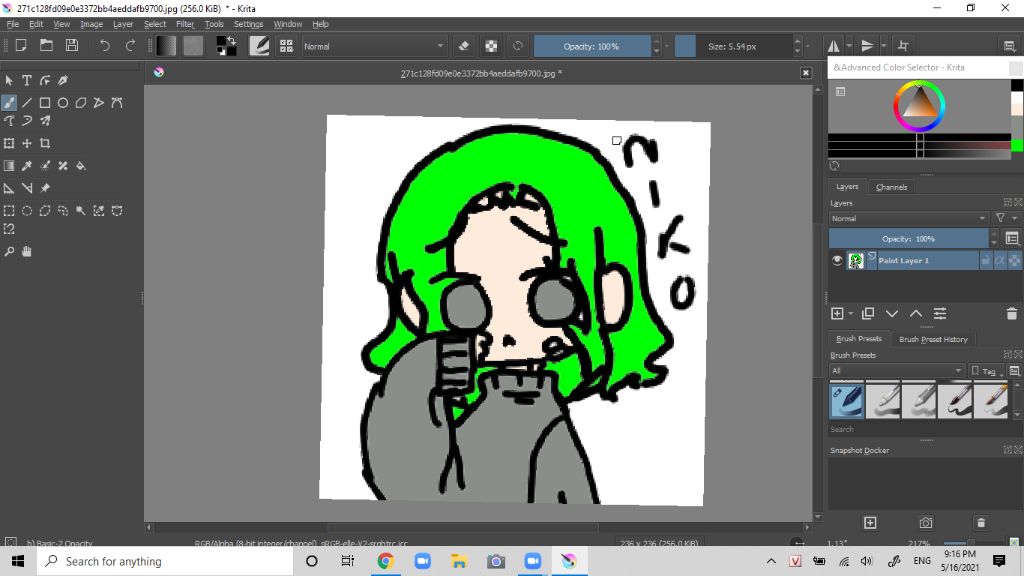The width and height of the screenshot is (1024, 576).
Task: Expand horizontal mirror options arrow
Action: 849,46
